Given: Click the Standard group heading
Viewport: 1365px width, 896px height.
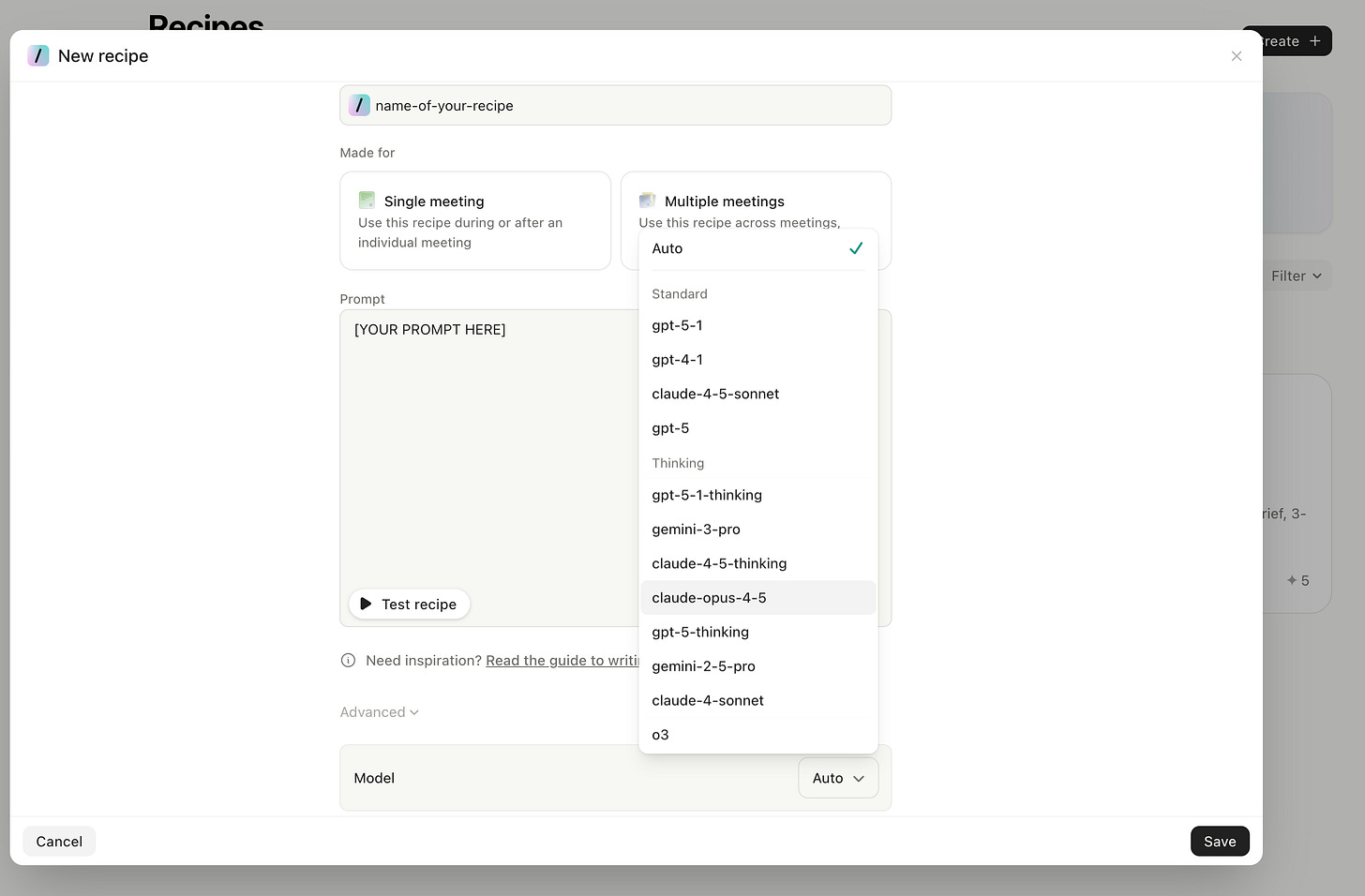Looking at the screenshot, I should (680, 294).
